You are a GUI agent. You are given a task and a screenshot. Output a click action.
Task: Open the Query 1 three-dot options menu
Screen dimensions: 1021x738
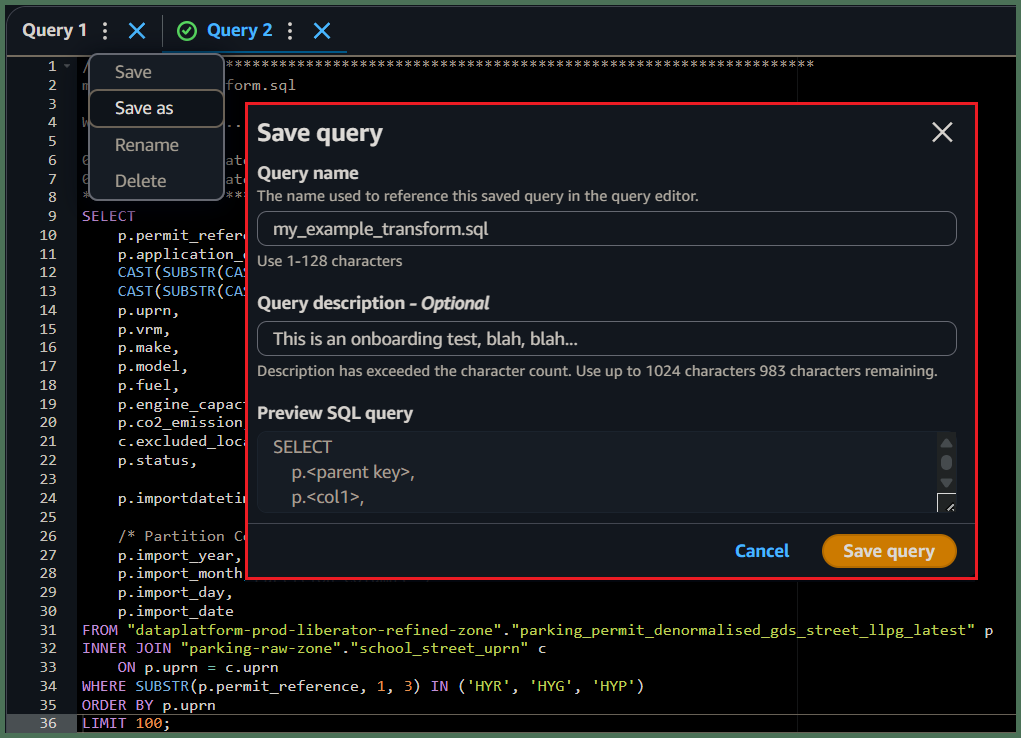point(105,31)
